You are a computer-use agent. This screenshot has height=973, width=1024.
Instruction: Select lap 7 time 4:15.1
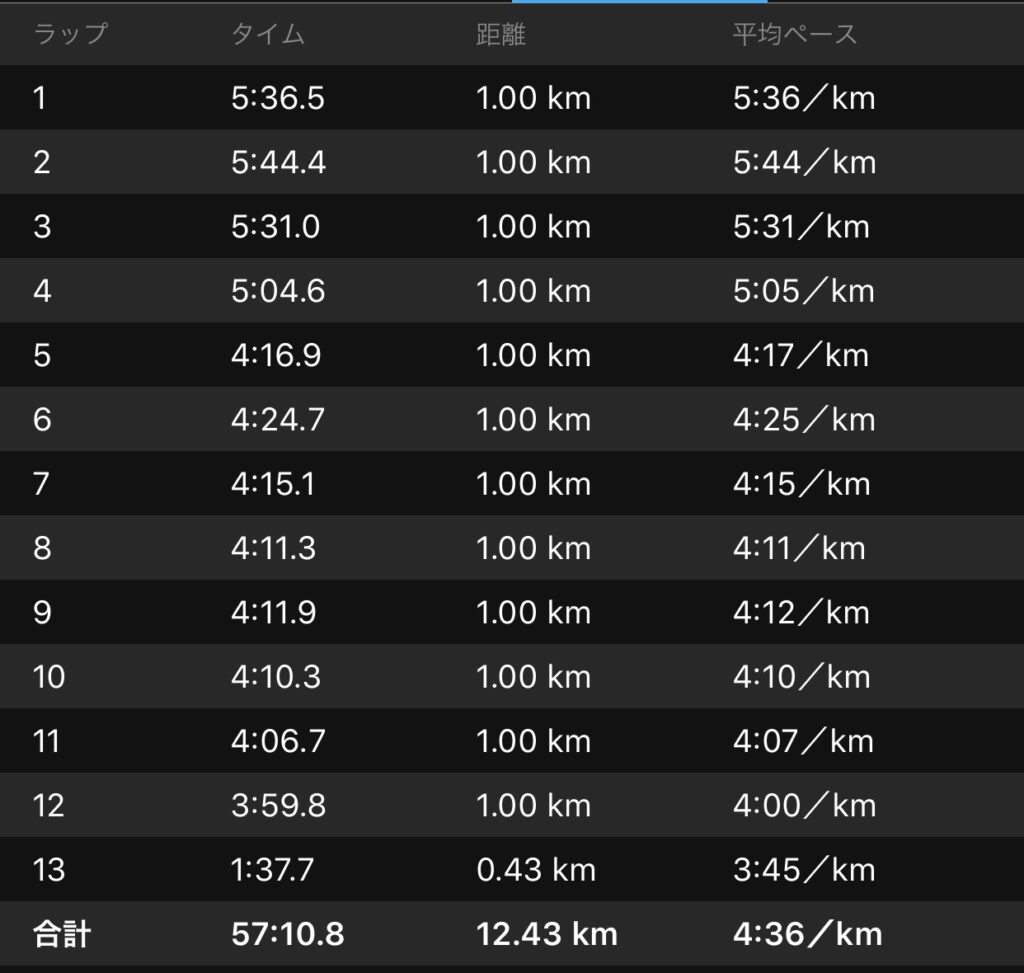273,484
